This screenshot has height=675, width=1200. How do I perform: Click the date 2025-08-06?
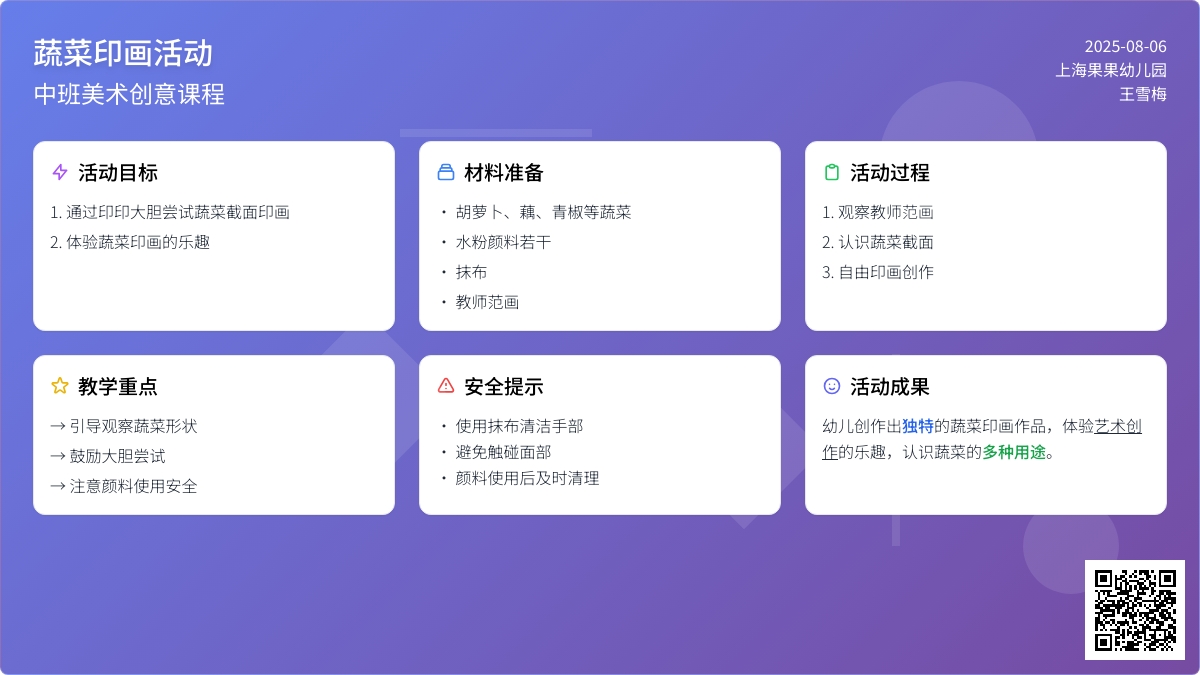1126,46
